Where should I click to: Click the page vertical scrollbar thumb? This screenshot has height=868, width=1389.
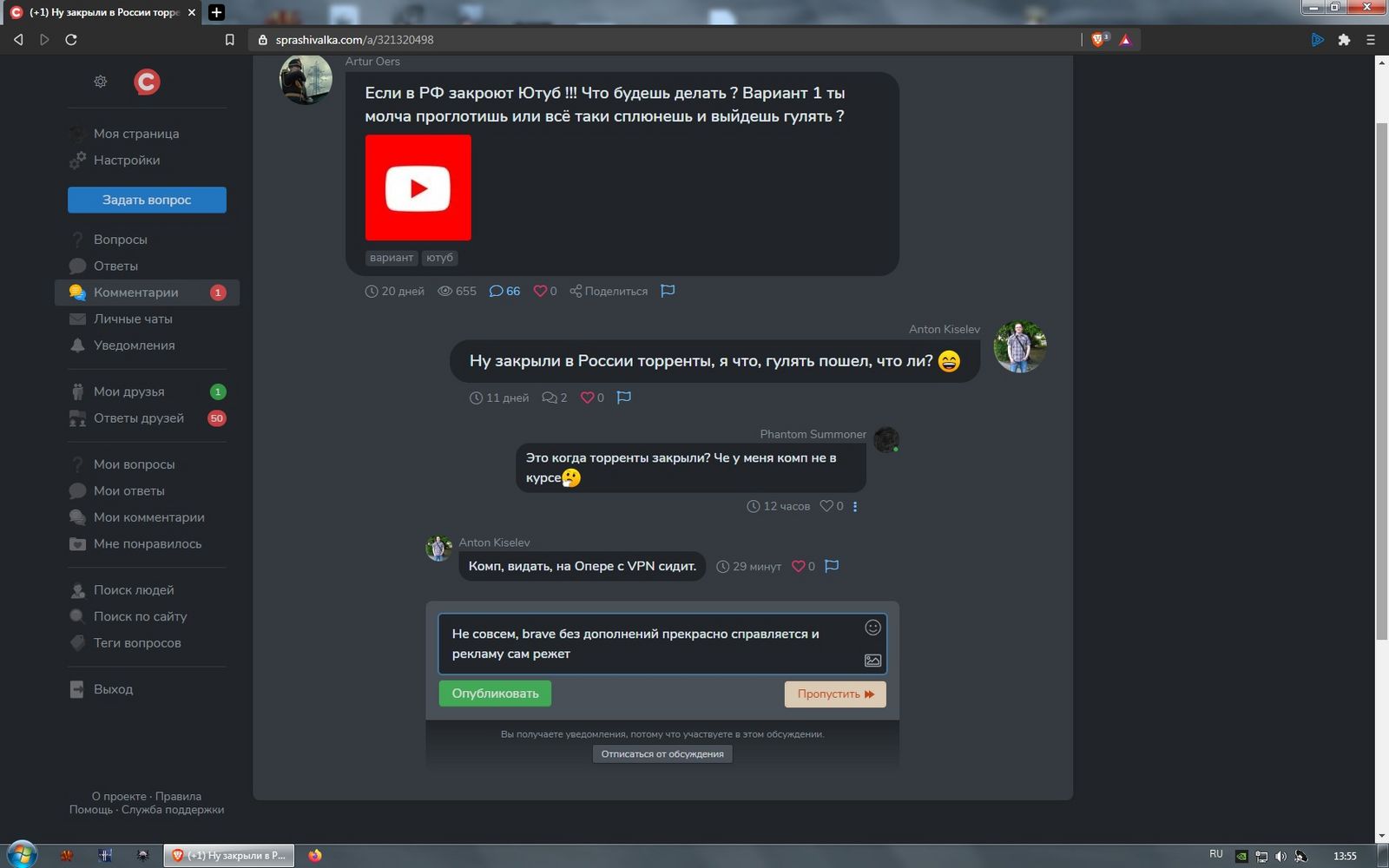pyautogui.click(x=1381, y=382)
